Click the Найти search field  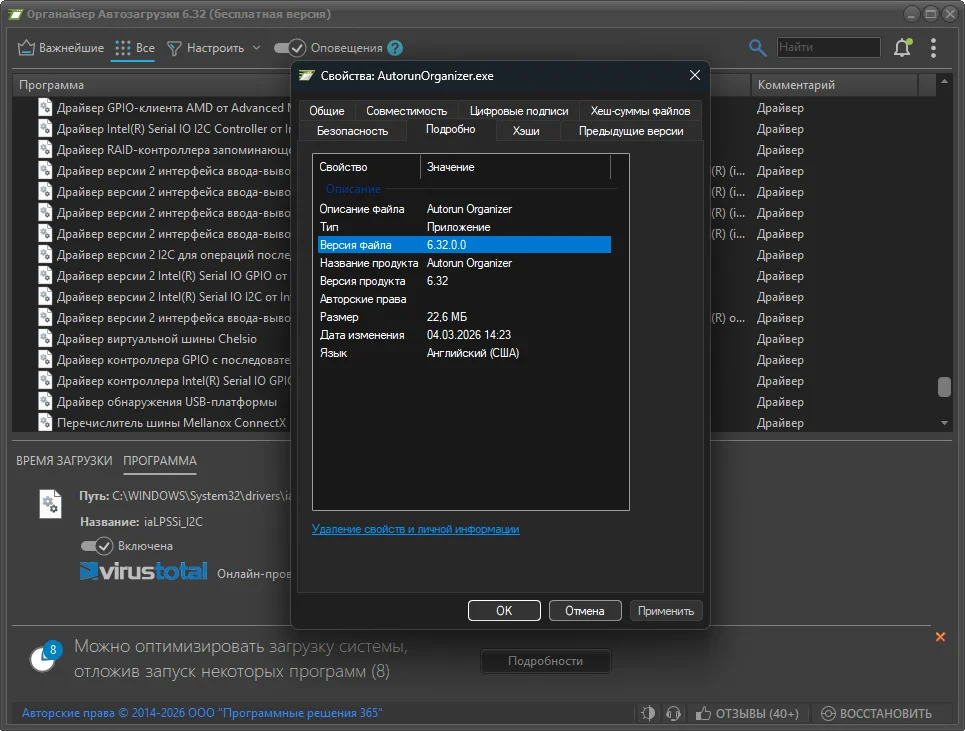click(x=827, y=48)
